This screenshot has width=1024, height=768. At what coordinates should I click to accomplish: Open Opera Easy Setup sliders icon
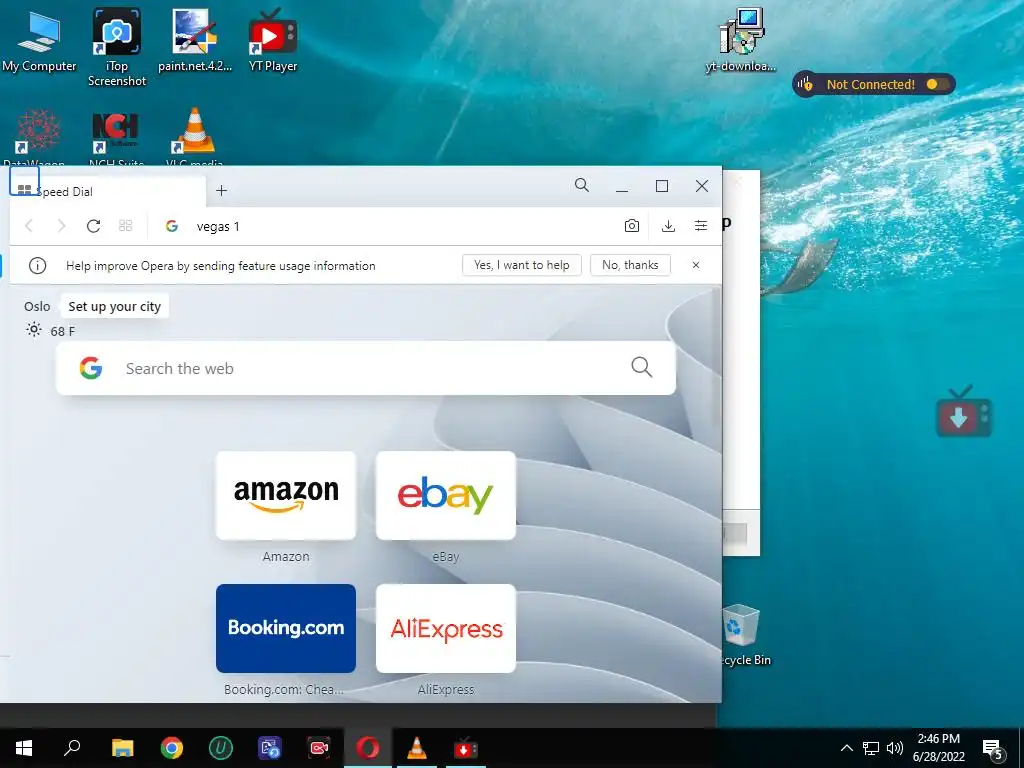click(701, 226)
